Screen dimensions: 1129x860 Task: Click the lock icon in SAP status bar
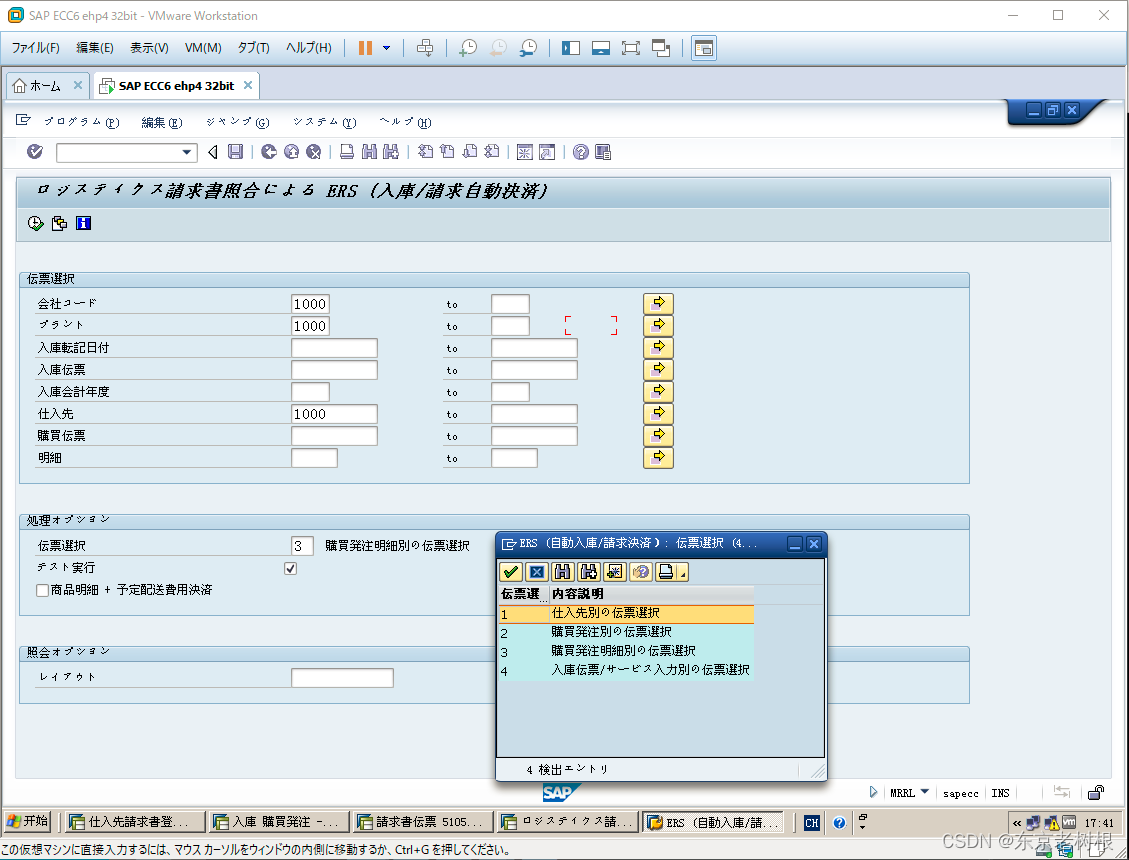click(1095, 793)
